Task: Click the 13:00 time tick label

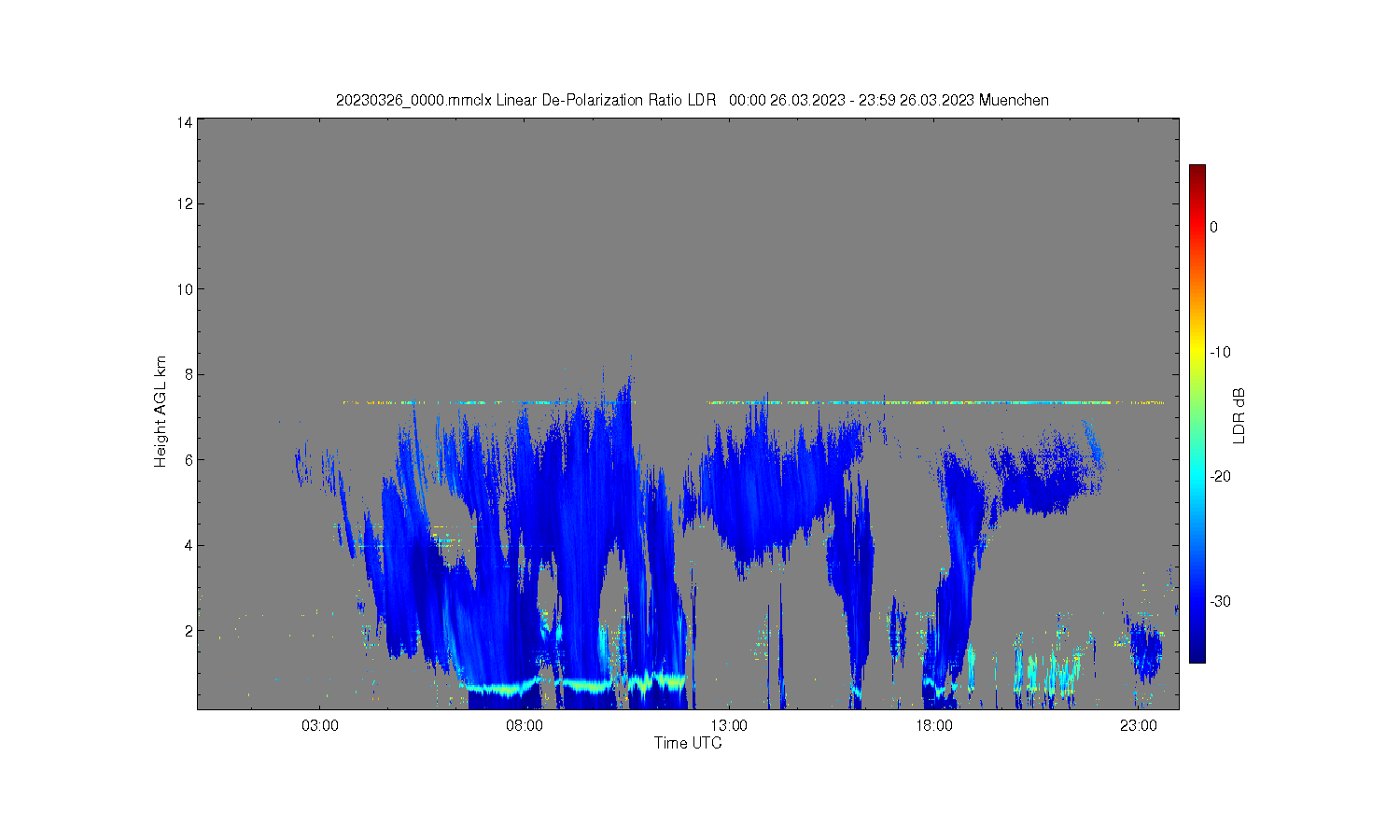Action: click(729, 725)
